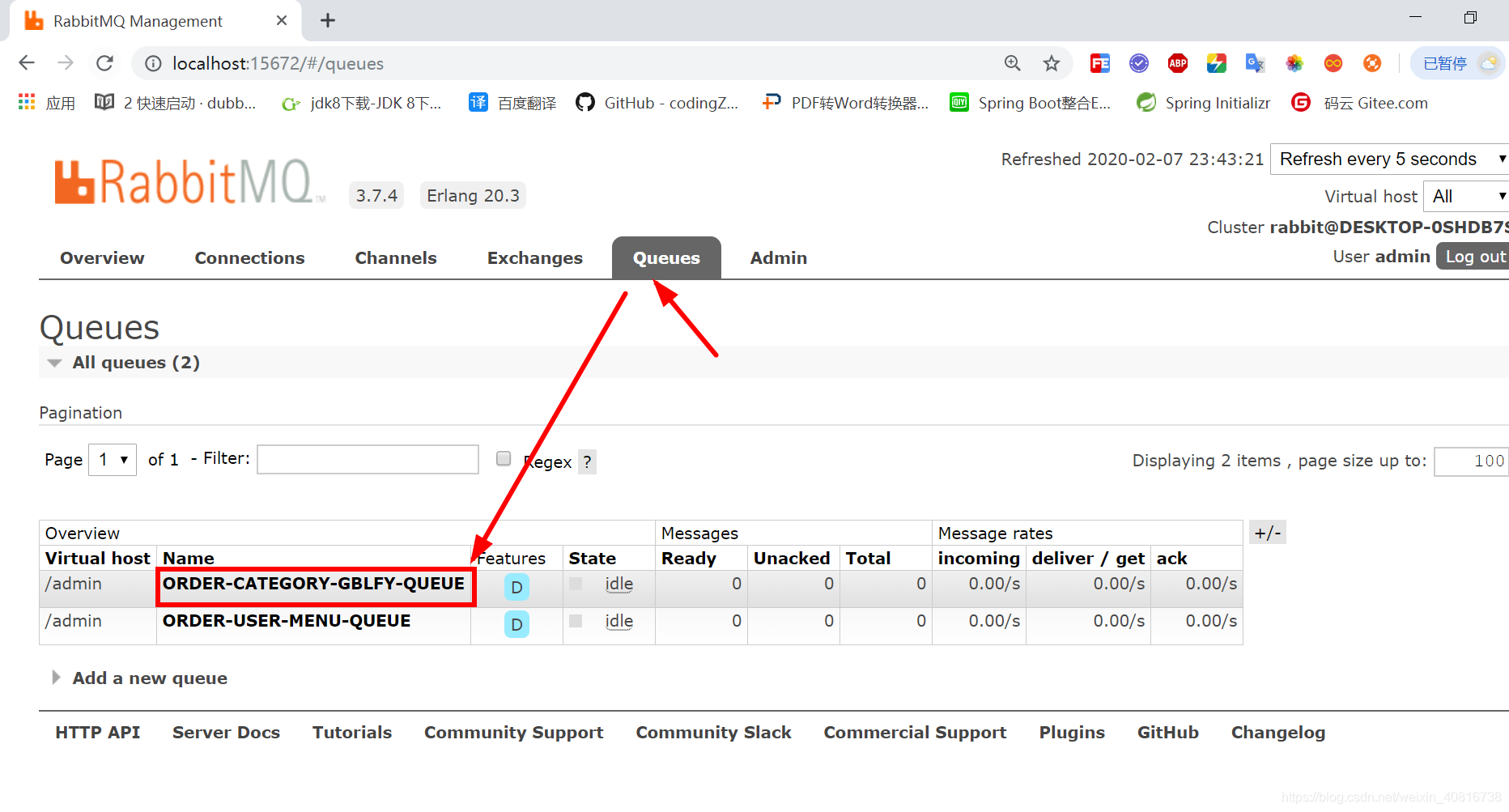Open the Spring Boot bookmark
The width and height of the screenshot is (1509, 812).
click(1031, 103)
